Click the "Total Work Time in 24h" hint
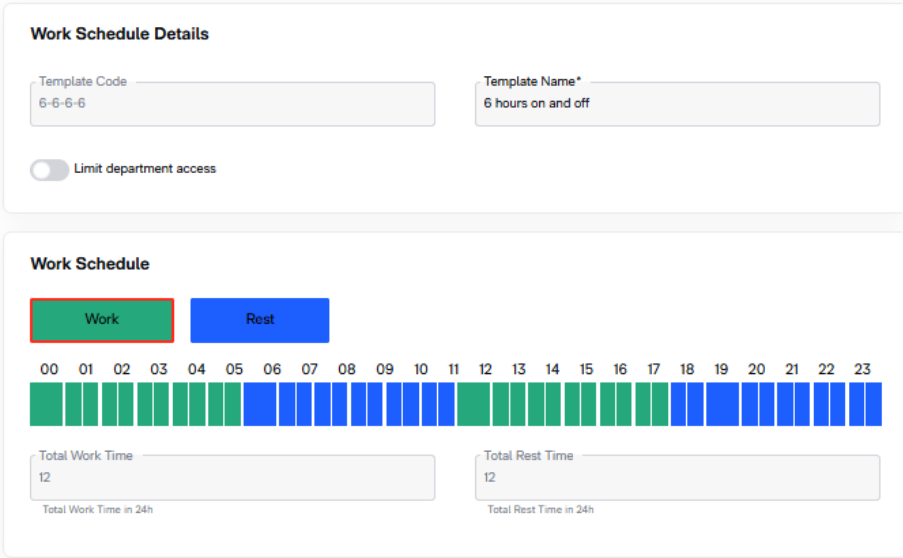The image size is (903, 558). pos(97,510)
